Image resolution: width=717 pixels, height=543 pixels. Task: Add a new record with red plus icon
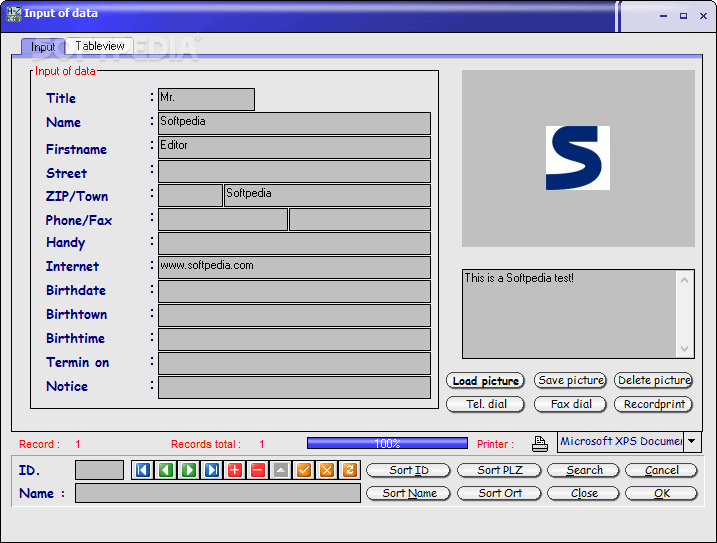click(x=235, y=470)
